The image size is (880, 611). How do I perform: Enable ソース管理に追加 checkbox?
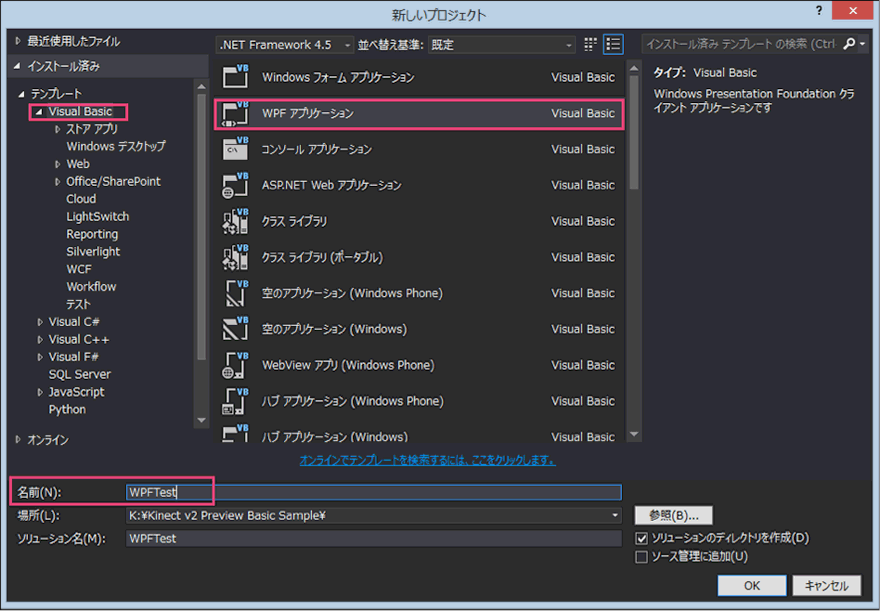click(x=641, y=557)
